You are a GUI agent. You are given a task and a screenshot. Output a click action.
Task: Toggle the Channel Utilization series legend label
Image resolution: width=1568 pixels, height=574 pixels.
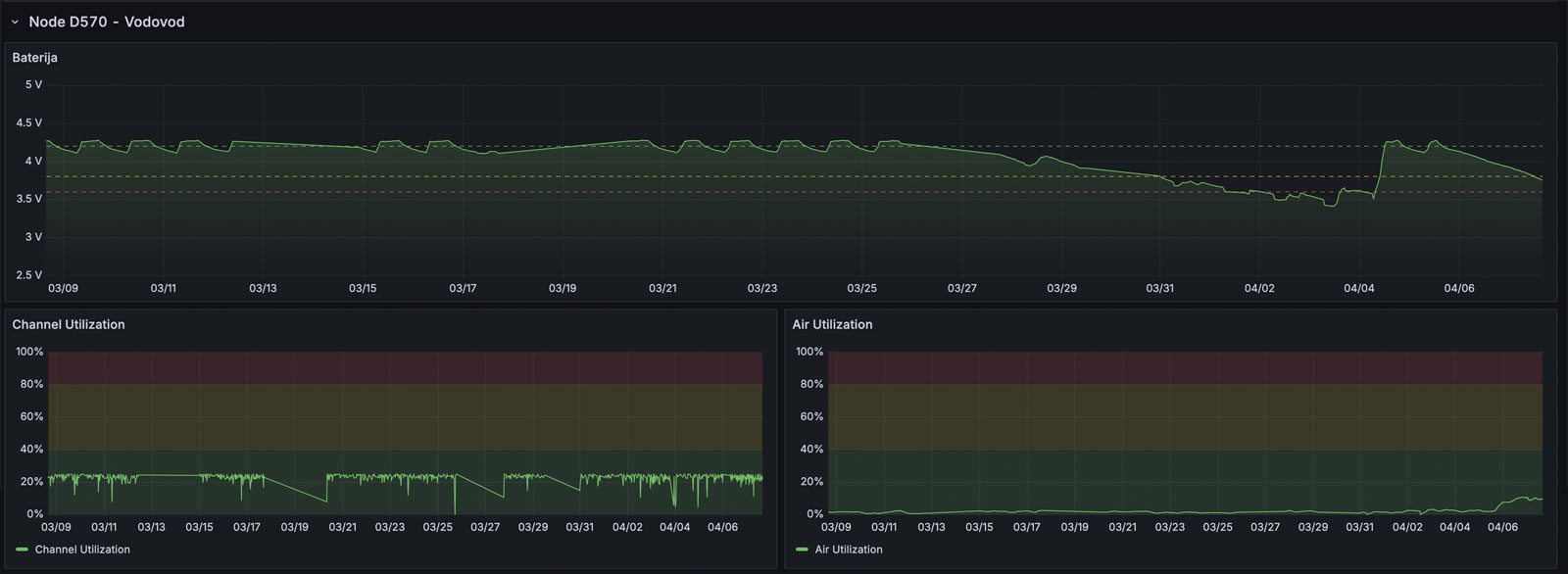click(82, 550)
